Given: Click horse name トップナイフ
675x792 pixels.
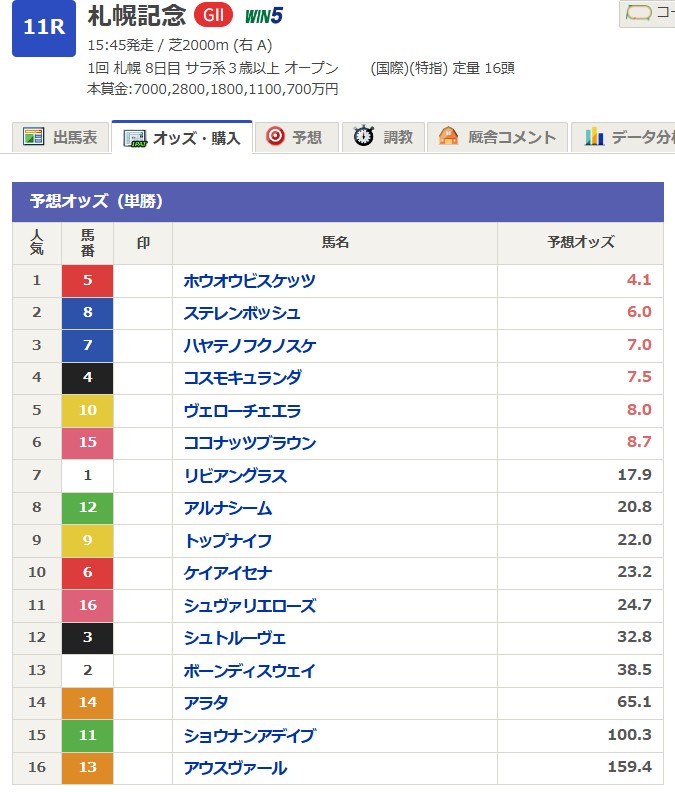Looking at the screenshot, I should (228, 541).
